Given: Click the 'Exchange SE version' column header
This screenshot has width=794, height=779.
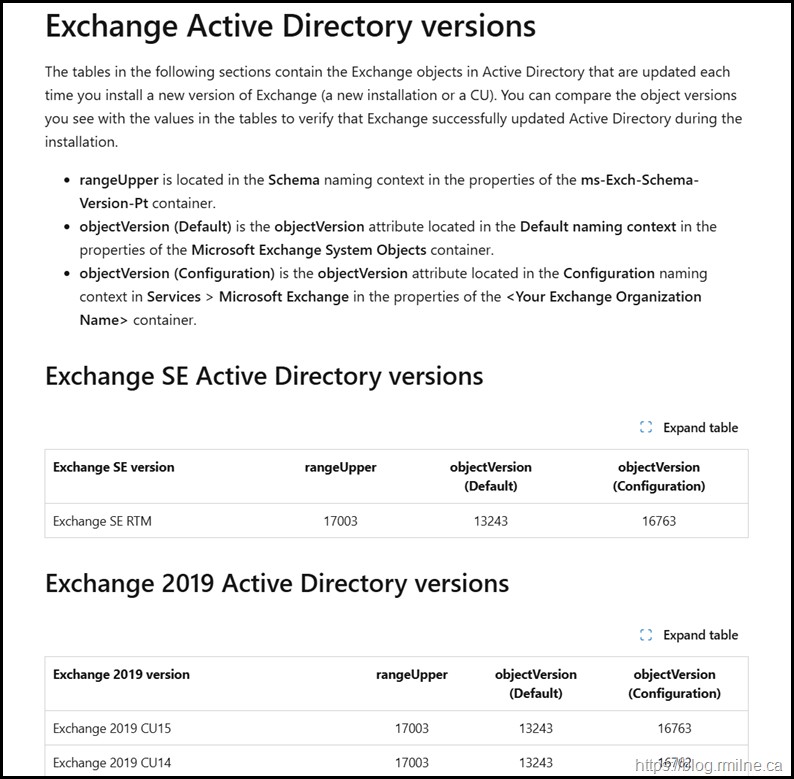Looking at the screenshot, I should point(113,467).
